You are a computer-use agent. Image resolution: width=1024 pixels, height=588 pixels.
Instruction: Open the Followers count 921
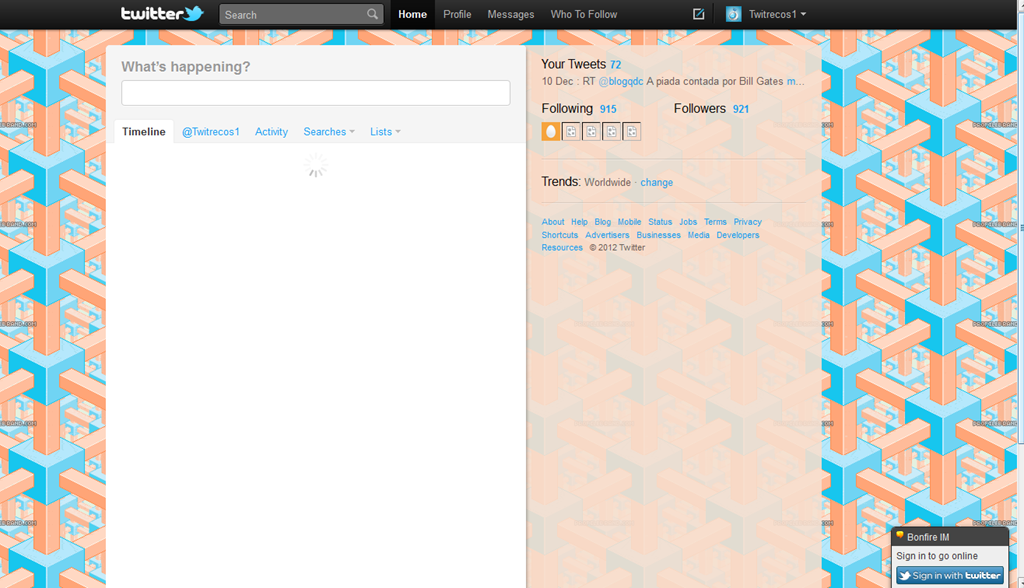coord(741,109)
